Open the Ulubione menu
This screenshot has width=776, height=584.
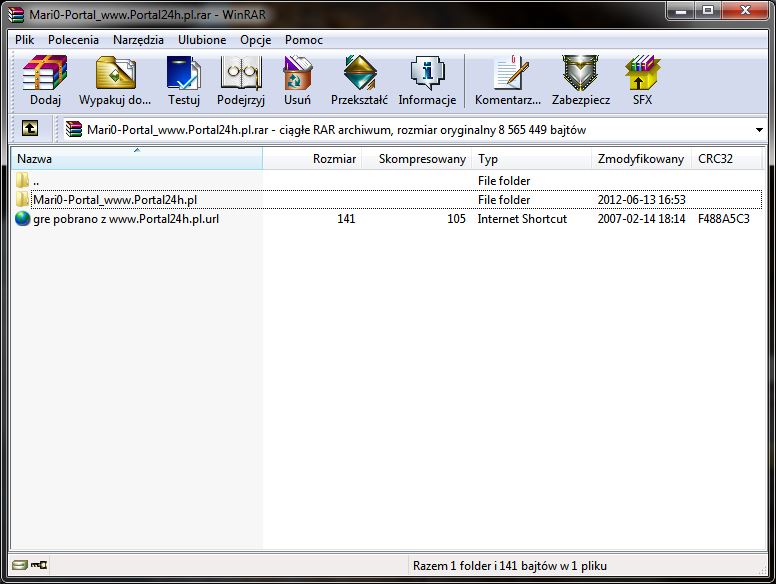coord(202,40)
